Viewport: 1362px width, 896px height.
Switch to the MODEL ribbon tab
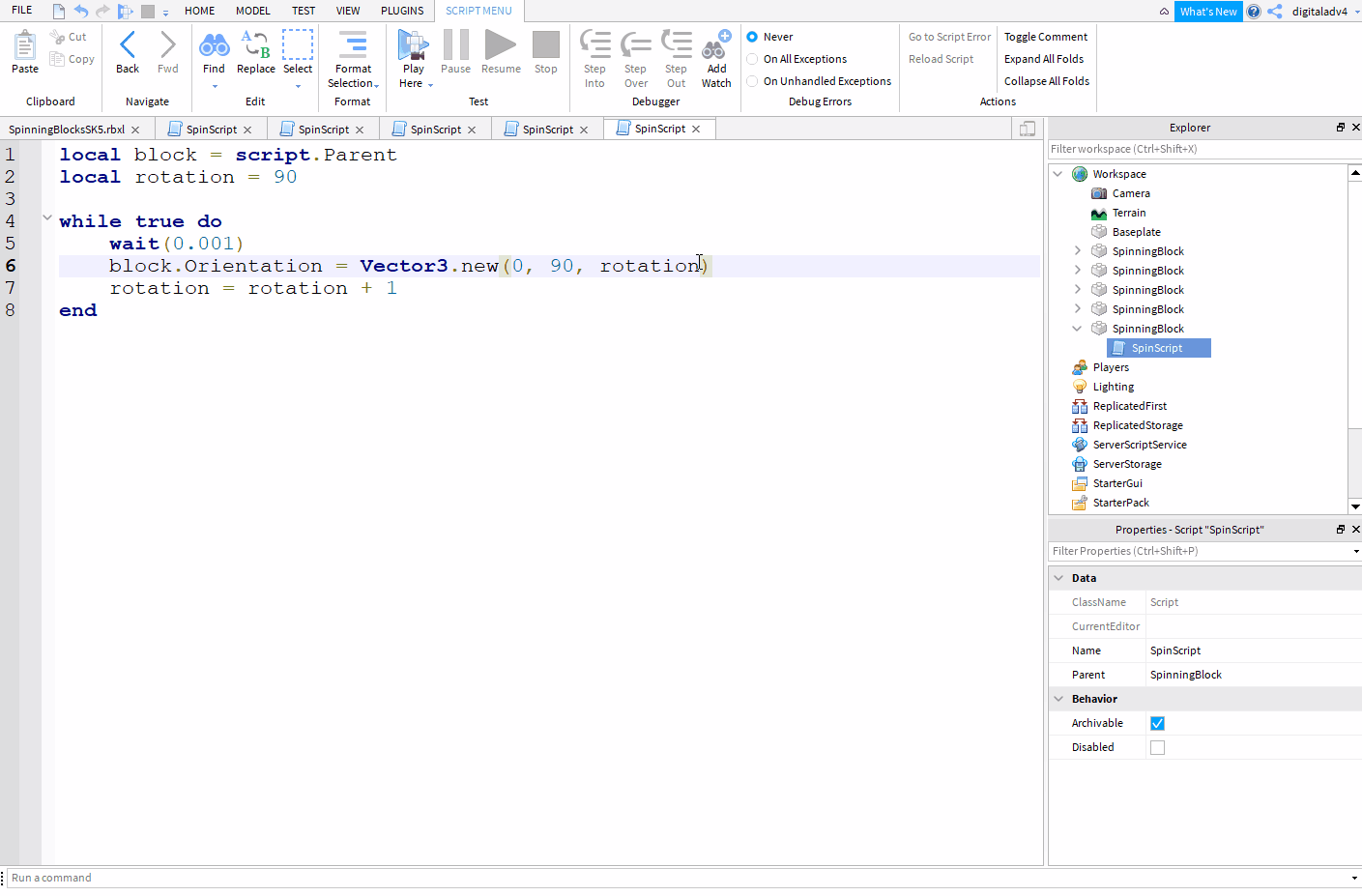coord(253,11)
